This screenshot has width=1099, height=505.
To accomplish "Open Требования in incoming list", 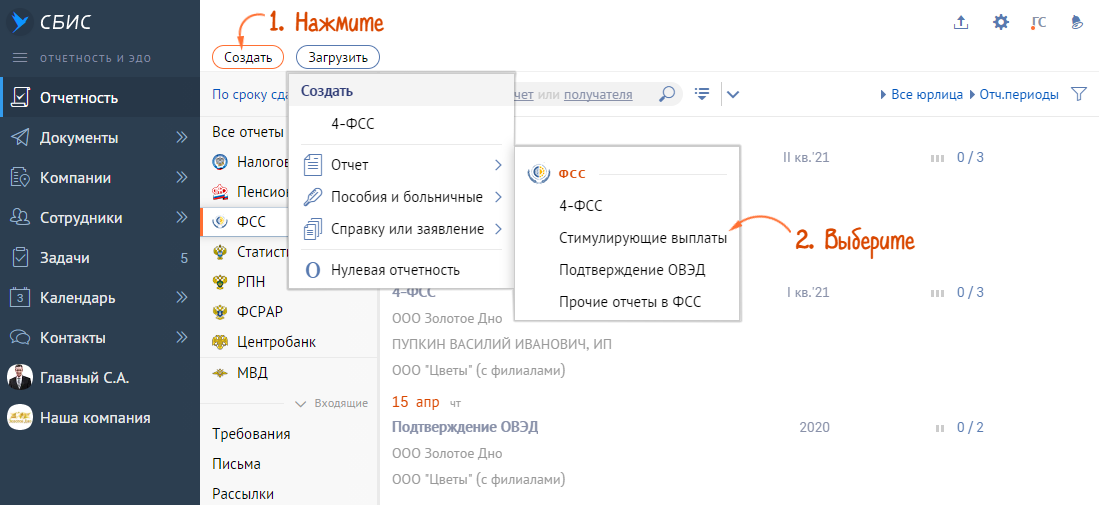I will point(251,434).
